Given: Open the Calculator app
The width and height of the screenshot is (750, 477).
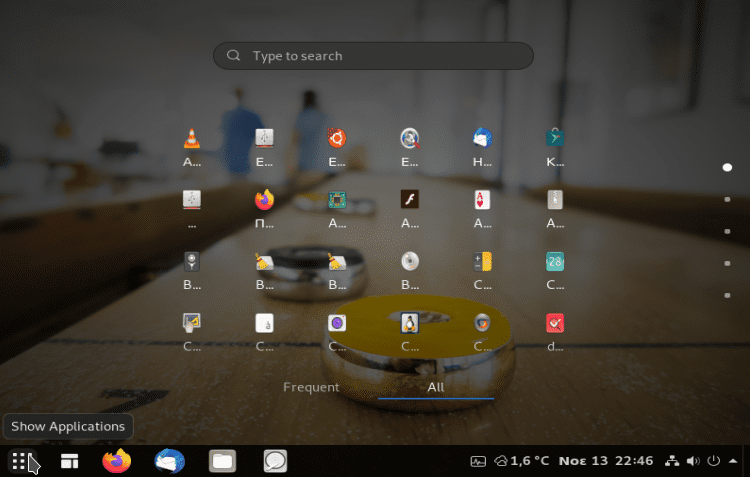Looking at the screenshot, I should [483, 262].
